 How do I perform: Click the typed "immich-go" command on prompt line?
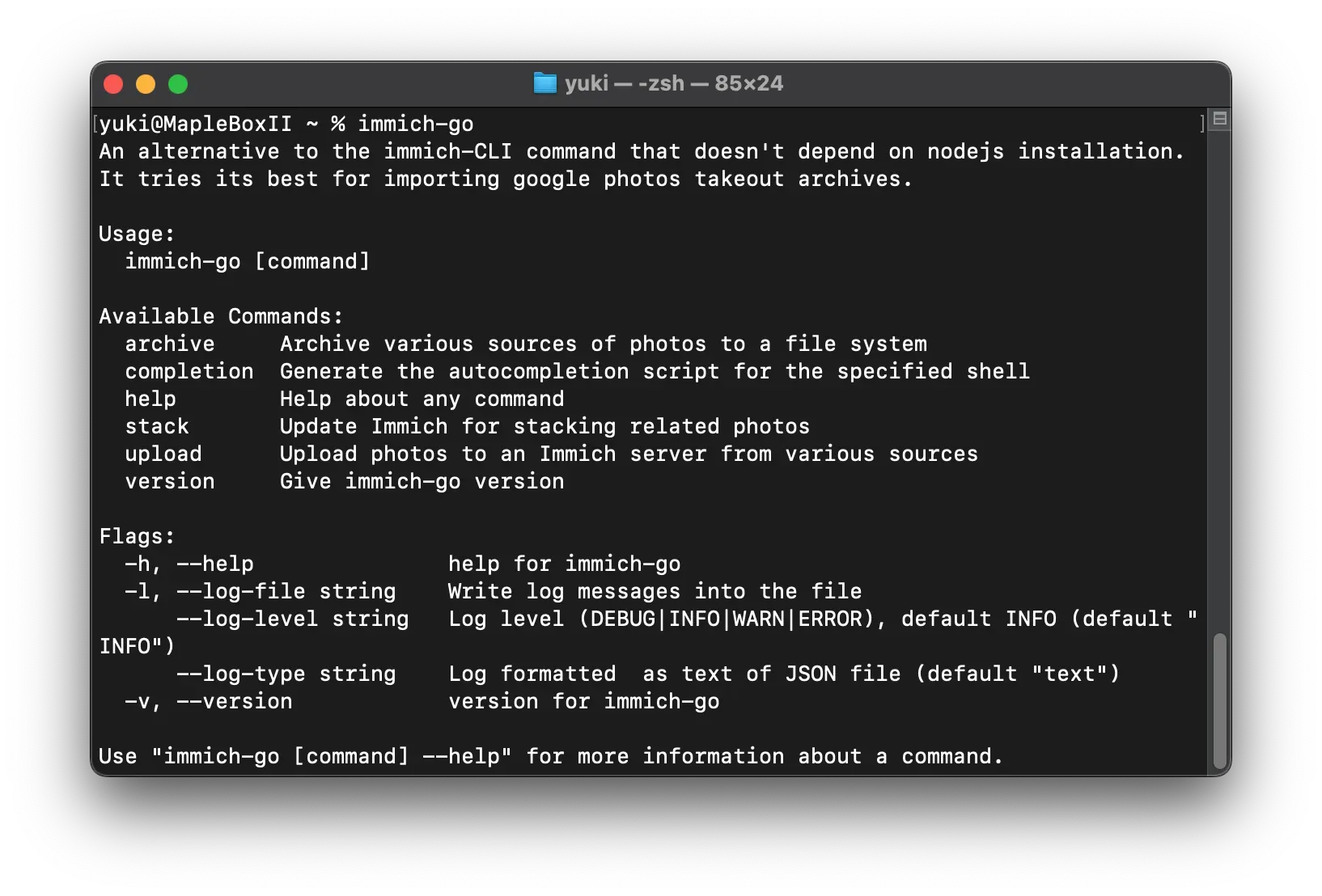click(x=416, y=124)
